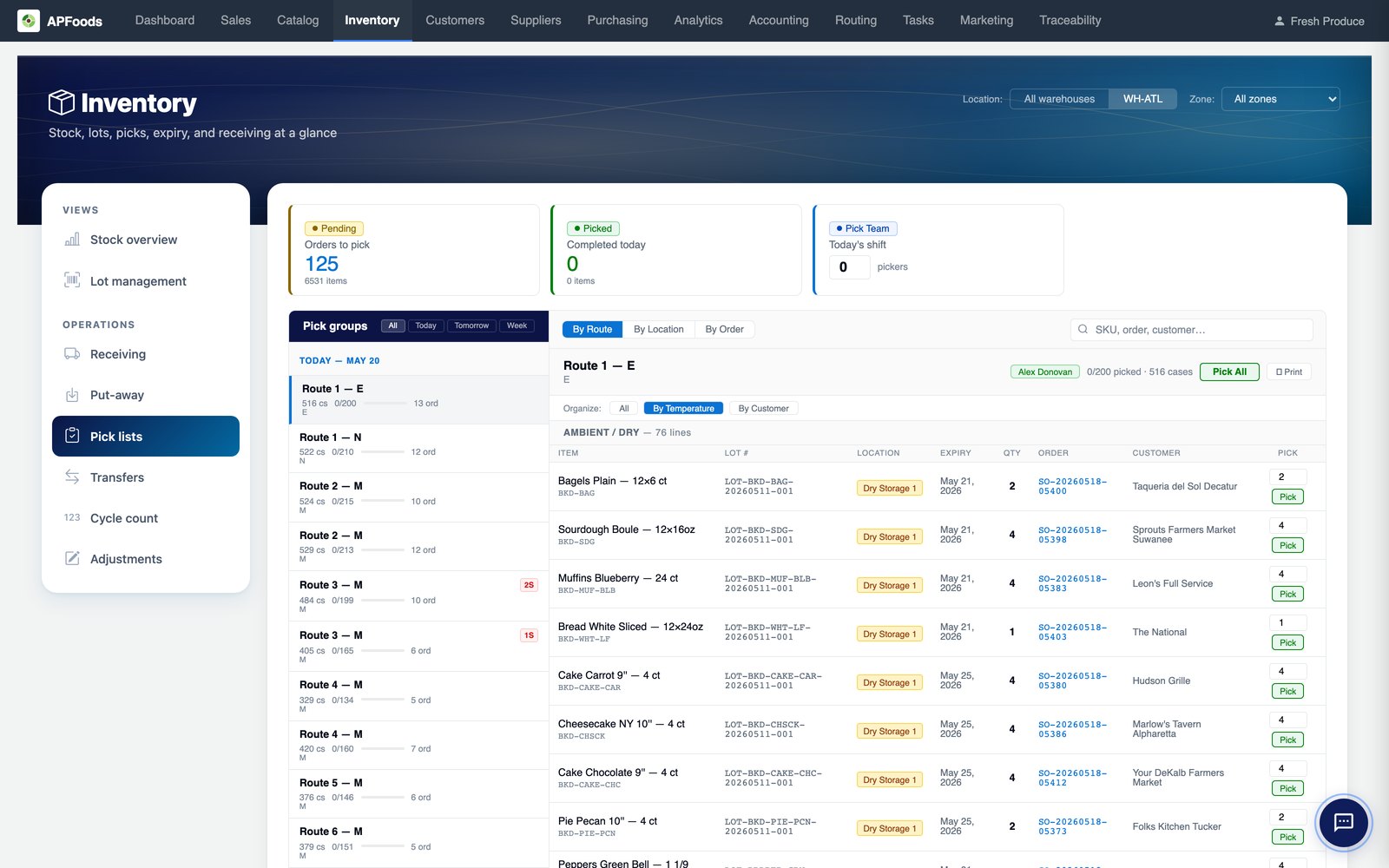Screen dimensions: 1389x868
Task: Pick the Bagels Plain line
Action: (1287, 497)
